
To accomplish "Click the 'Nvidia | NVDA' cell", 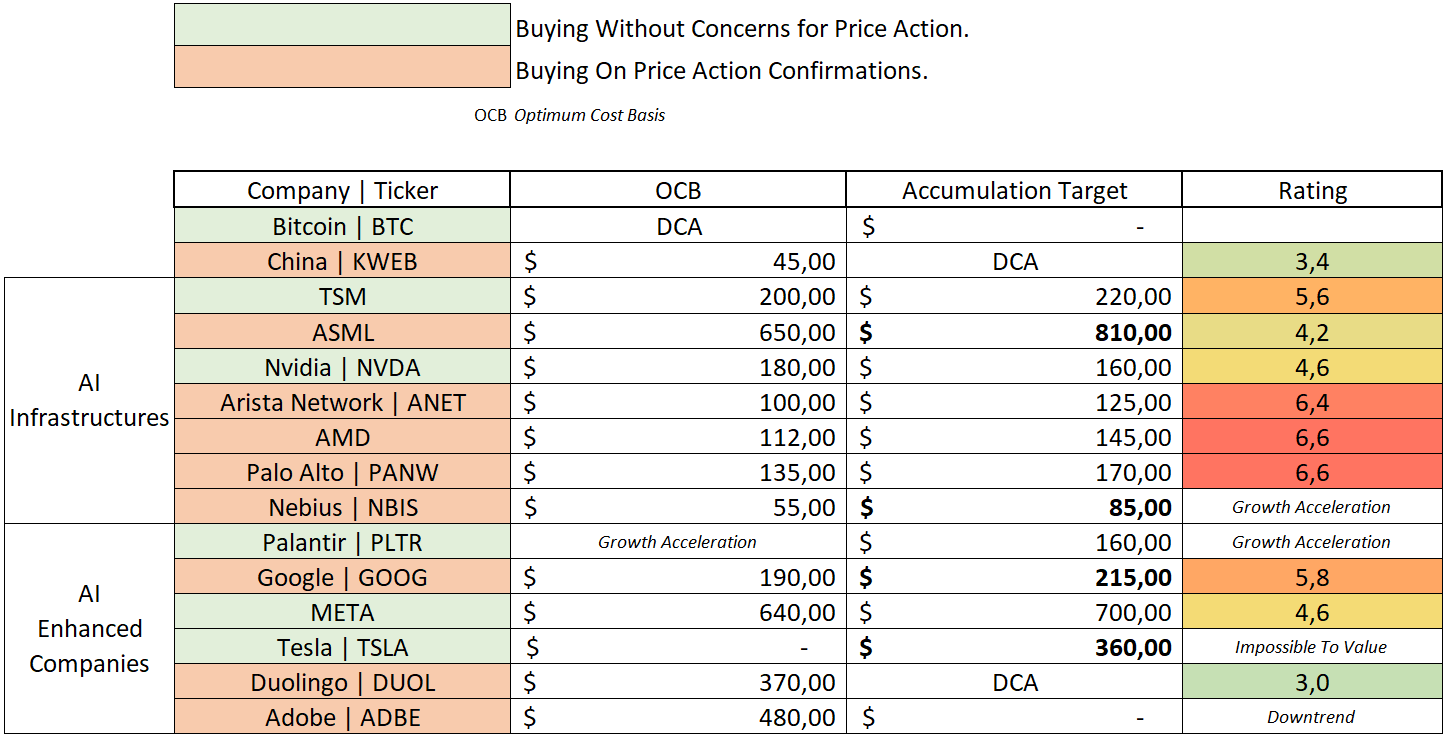I will (x=342, y=366).
